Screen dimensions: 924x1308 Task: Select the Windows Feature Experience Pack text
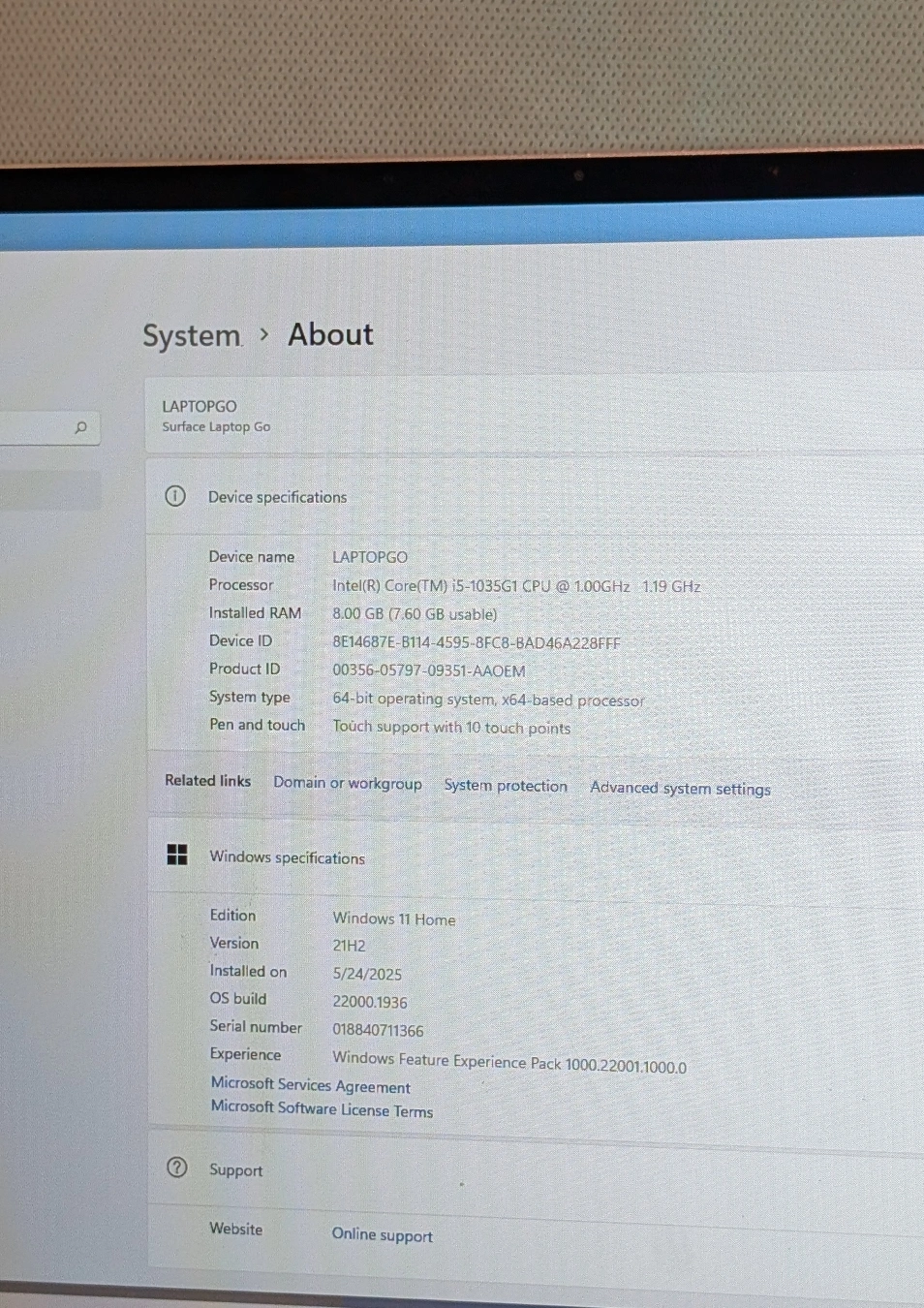[x=509, y=1062]
